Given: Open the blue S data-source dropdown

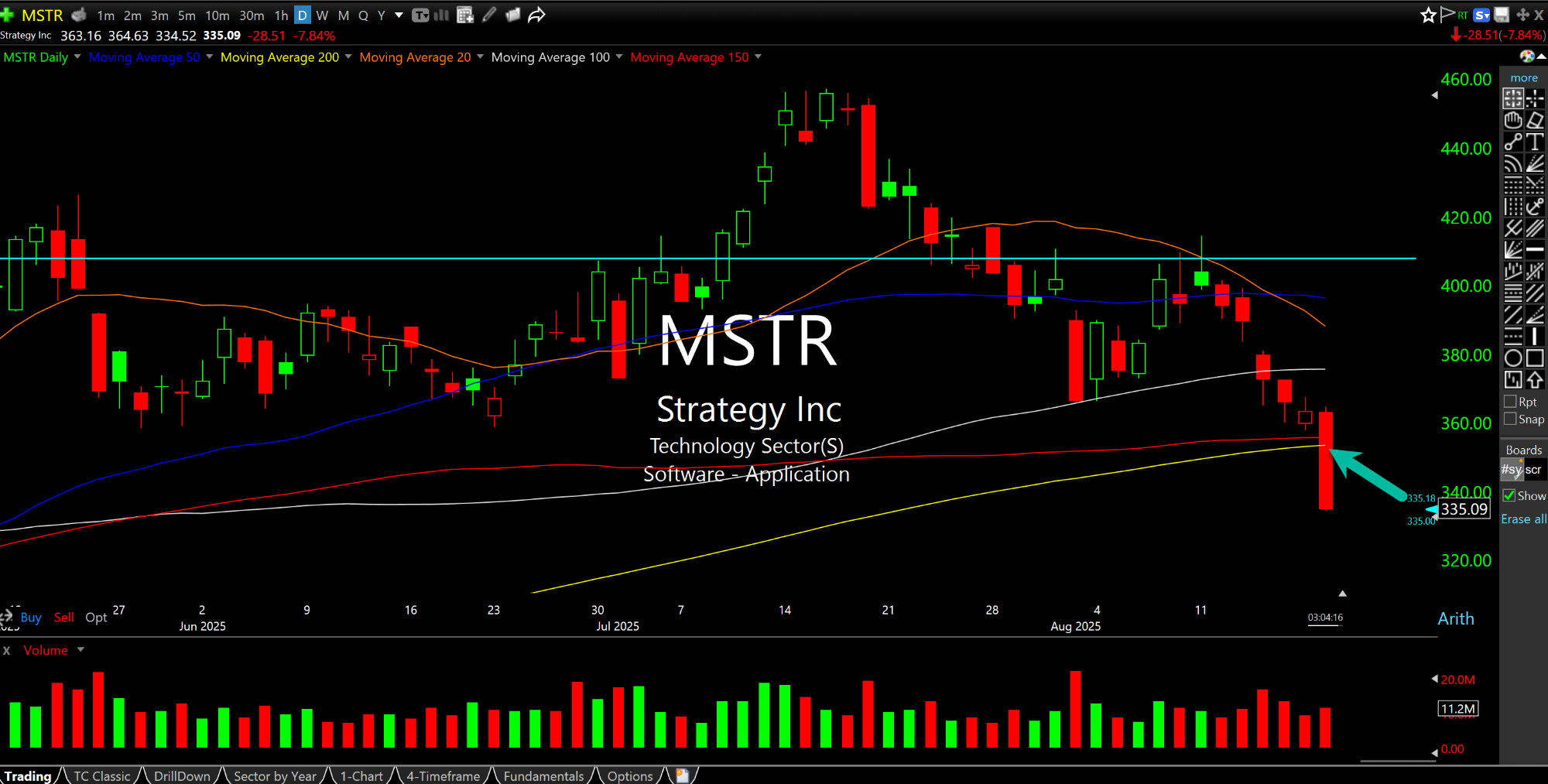Looking at the screenshot, I should (1482, 15).
